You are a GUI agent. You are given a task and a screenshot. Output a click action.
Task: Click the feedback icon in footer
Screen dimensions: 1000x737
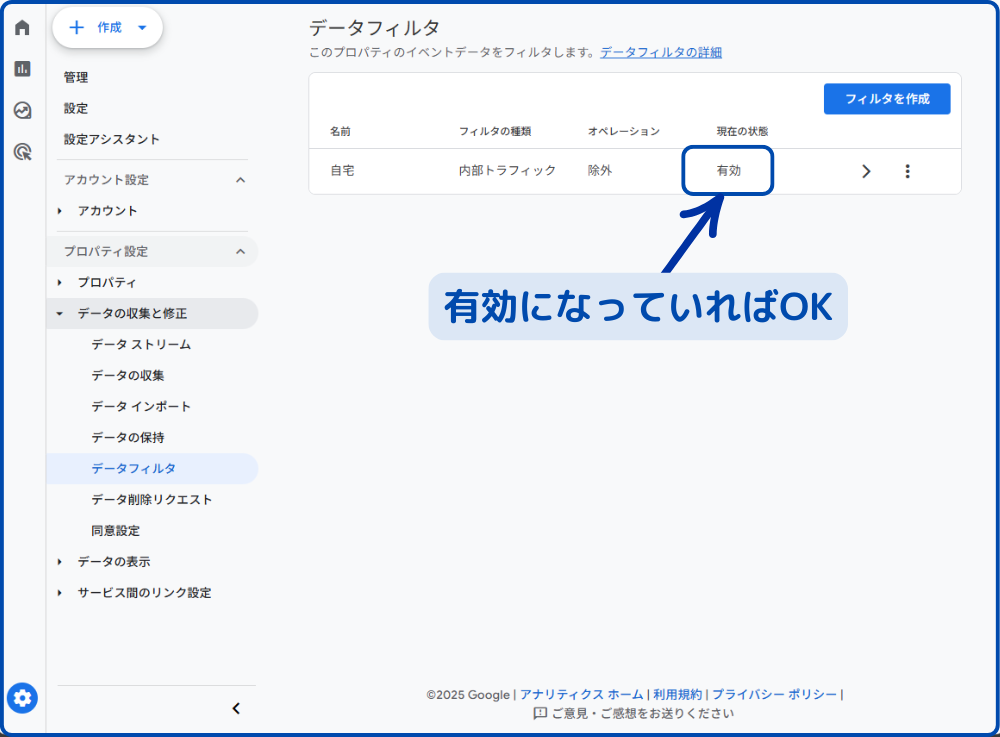coord(540,714)
